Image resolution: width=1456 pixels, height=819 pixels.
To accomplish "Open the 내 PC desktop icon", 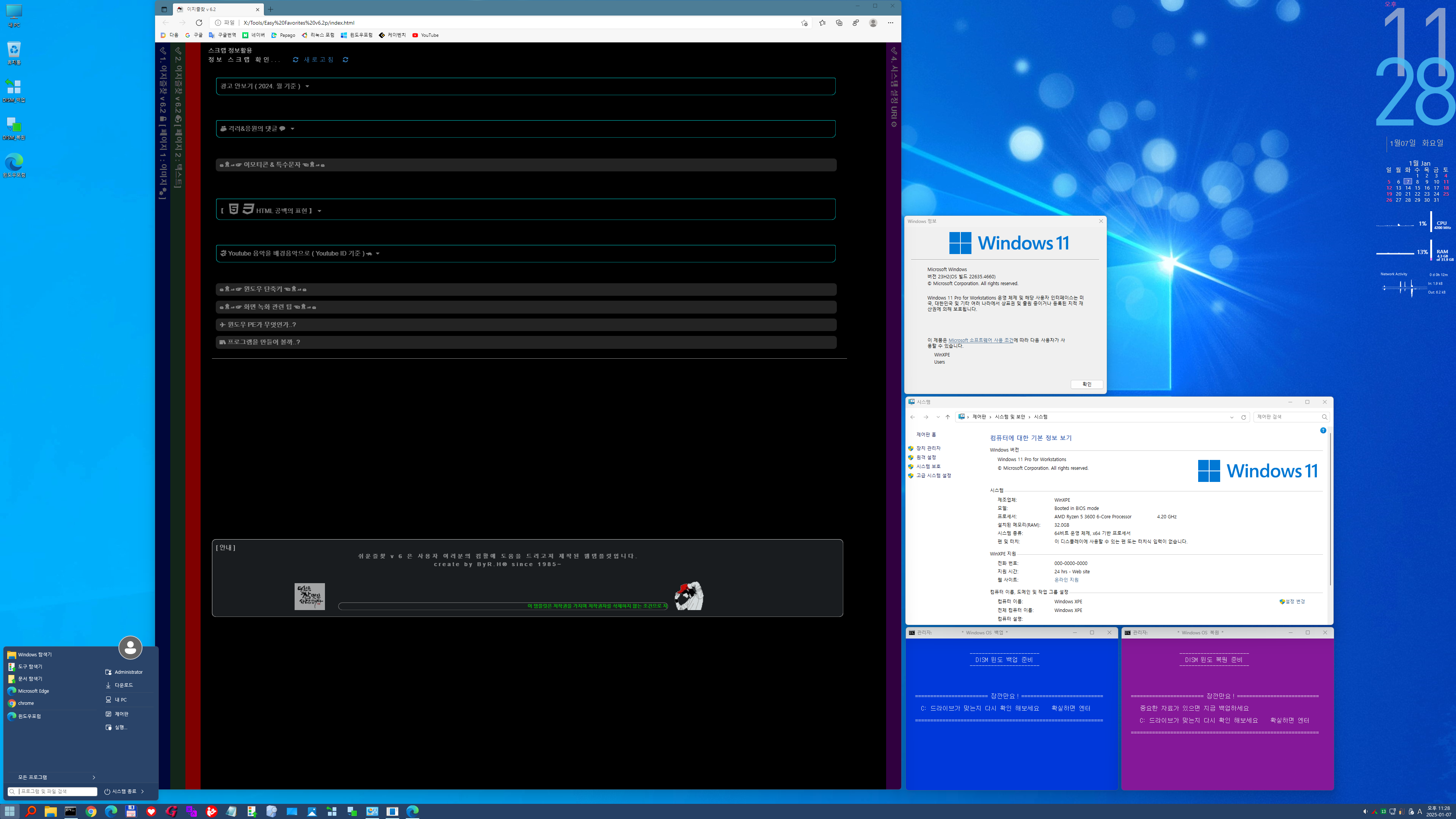I will coord(14,16).
